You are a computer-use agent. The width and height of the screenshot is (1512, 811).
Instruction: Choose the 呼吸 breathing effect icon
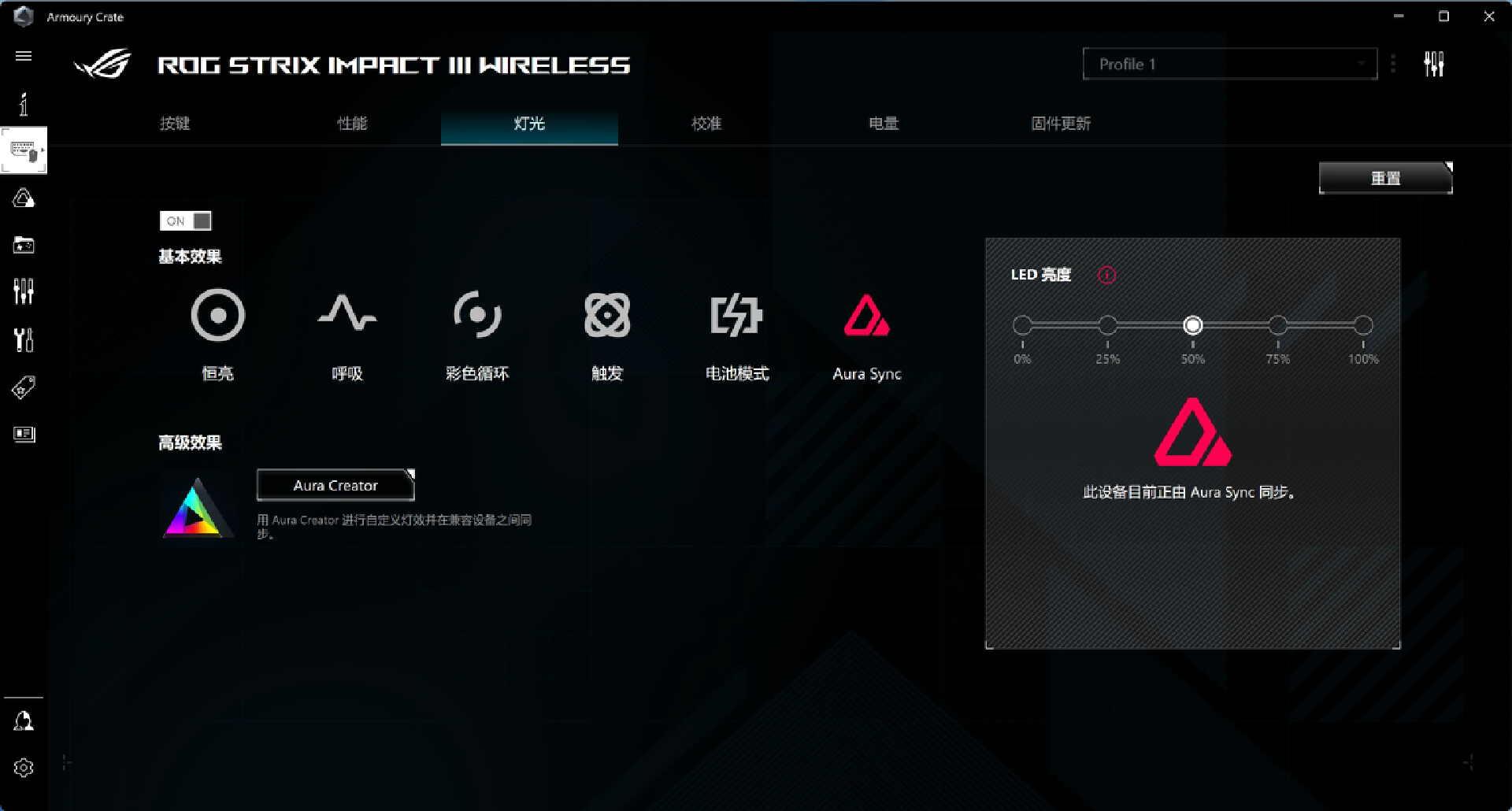point(346,313)
